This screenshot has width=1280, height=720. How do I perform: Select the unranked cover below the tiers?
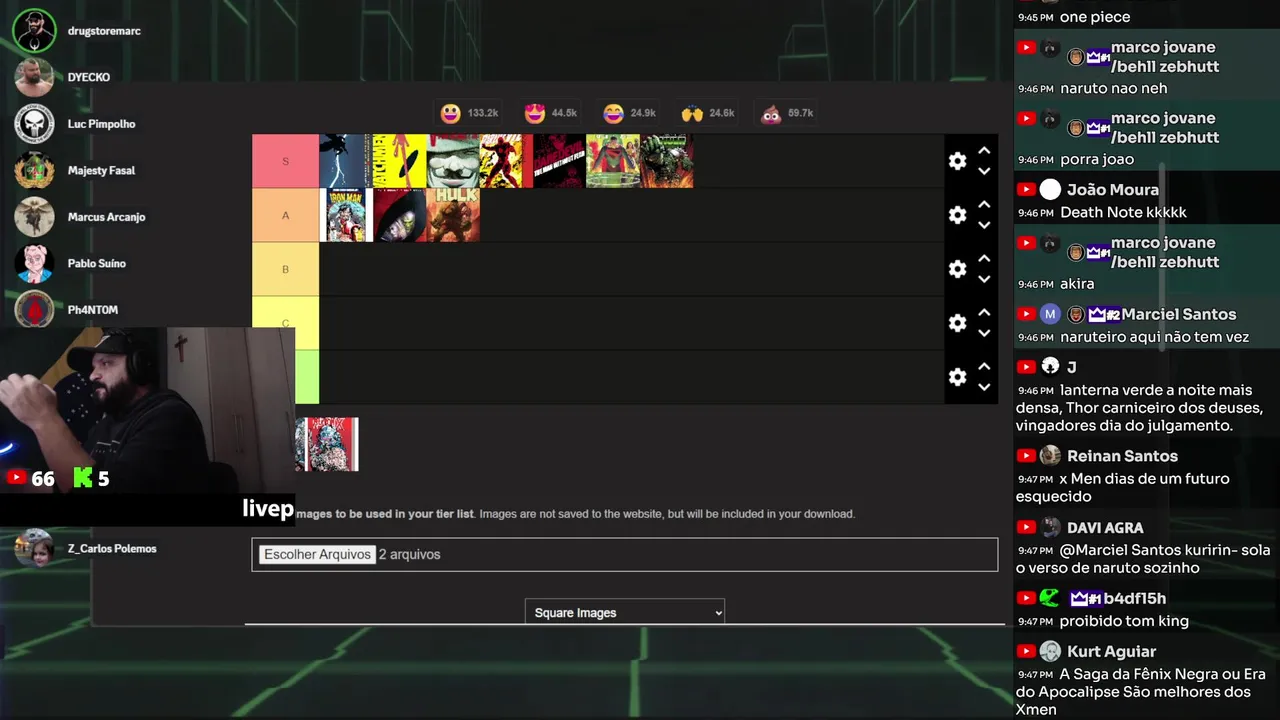pyautogui.click(x=327, y=444)
